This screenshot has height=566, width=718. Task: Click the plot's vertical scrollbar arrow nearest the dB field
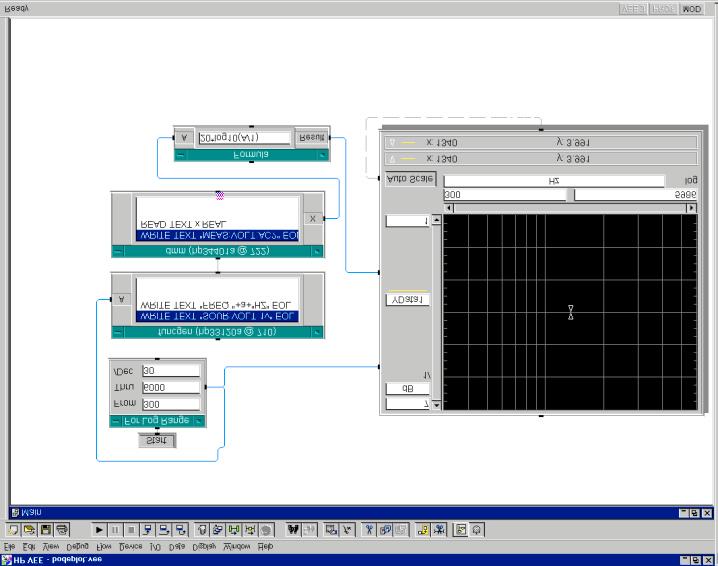(x=436, y=405)
